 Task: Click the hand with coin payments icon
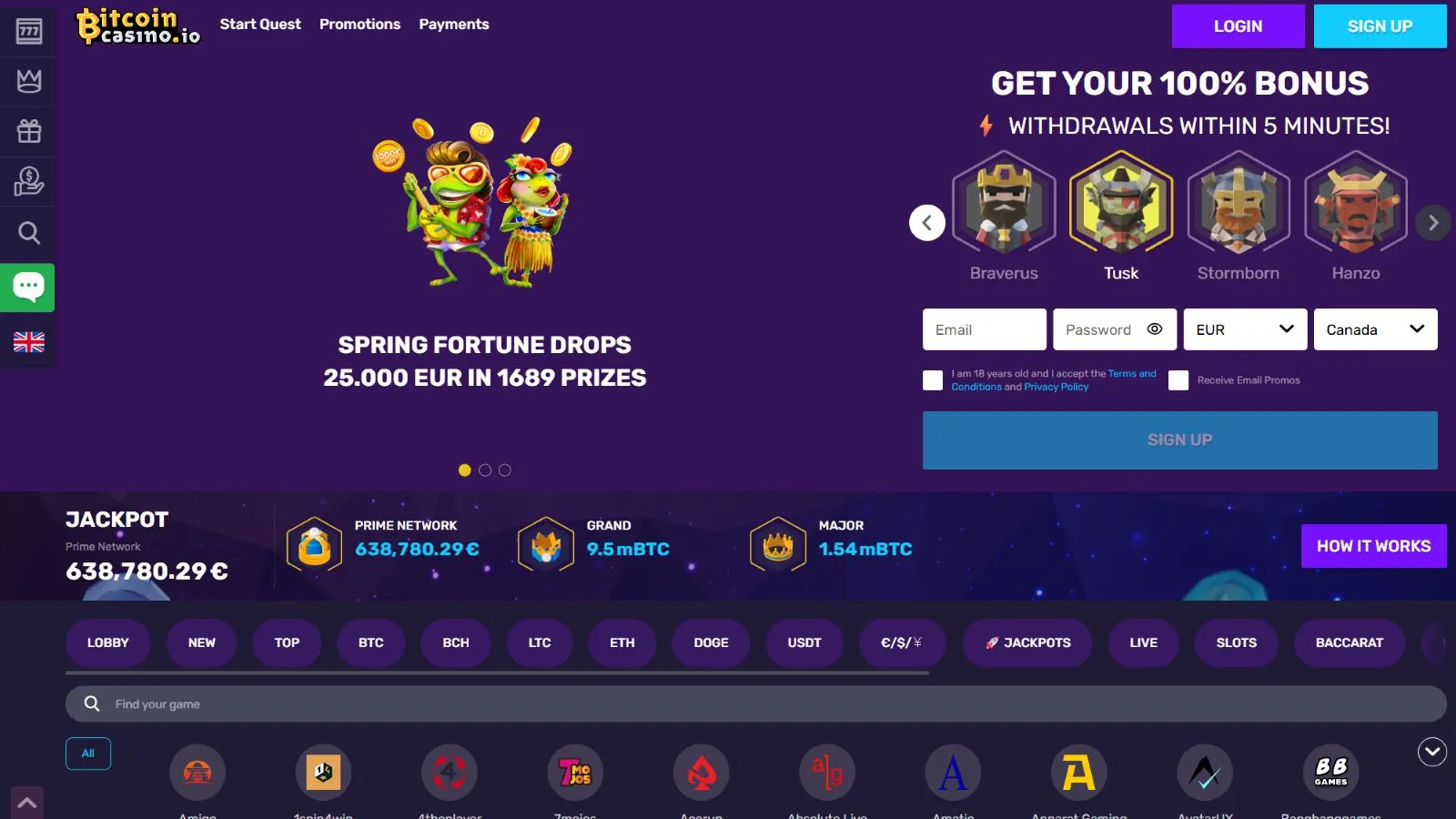28,181
